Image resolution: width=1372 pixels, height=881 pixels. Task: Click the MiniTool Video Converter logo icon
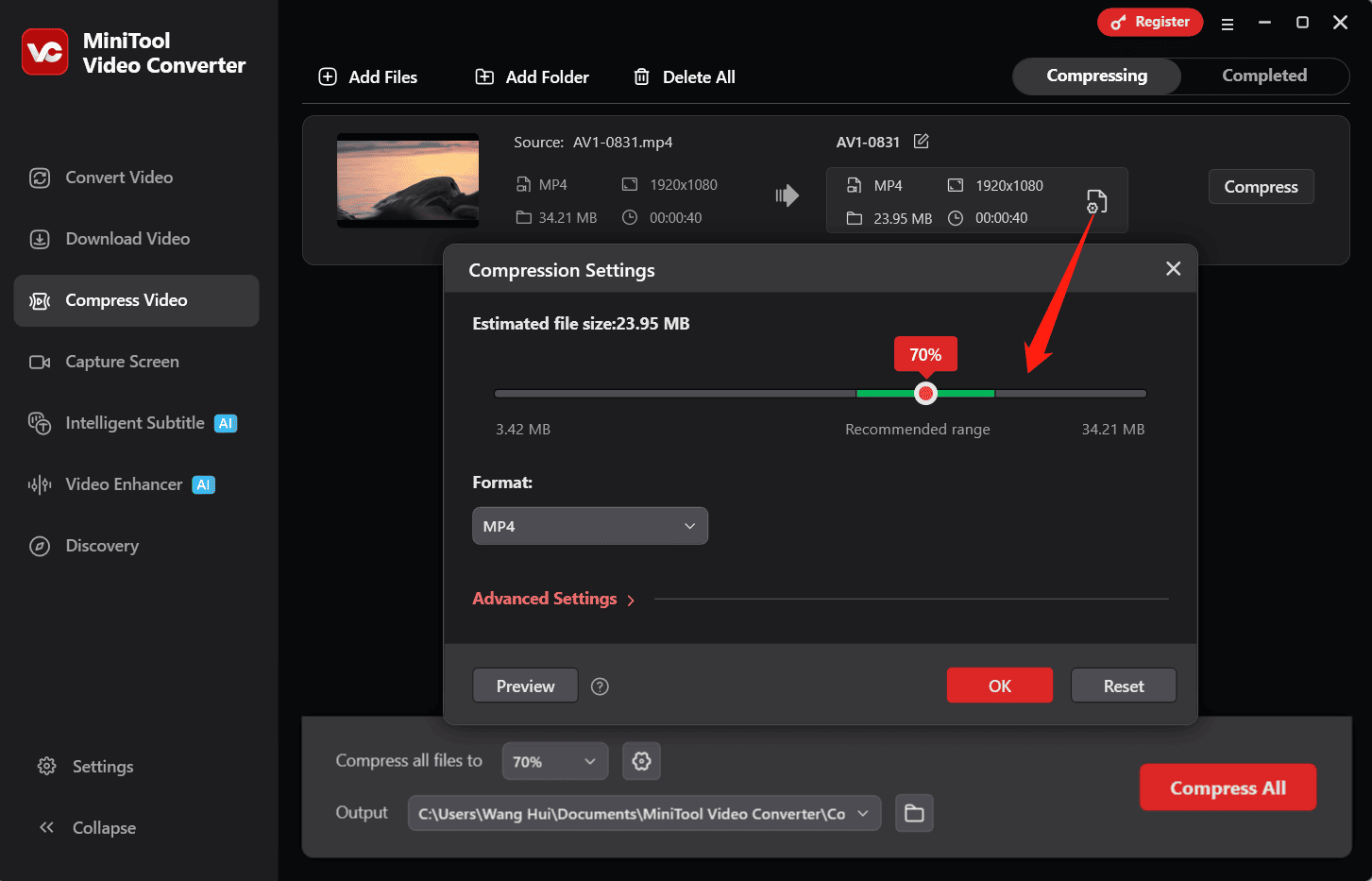(45, 52)
